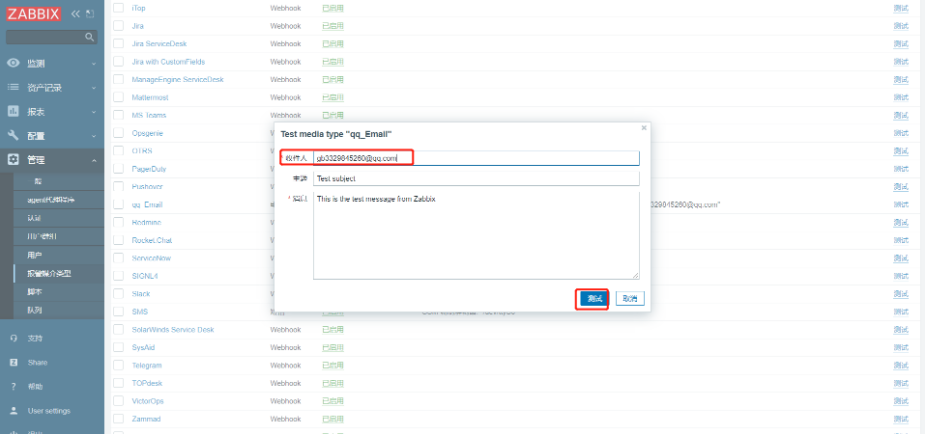Screen dimensions: 925x434
Task: Click the blue 测试 button in dialog
Action: tap(593, 299)
